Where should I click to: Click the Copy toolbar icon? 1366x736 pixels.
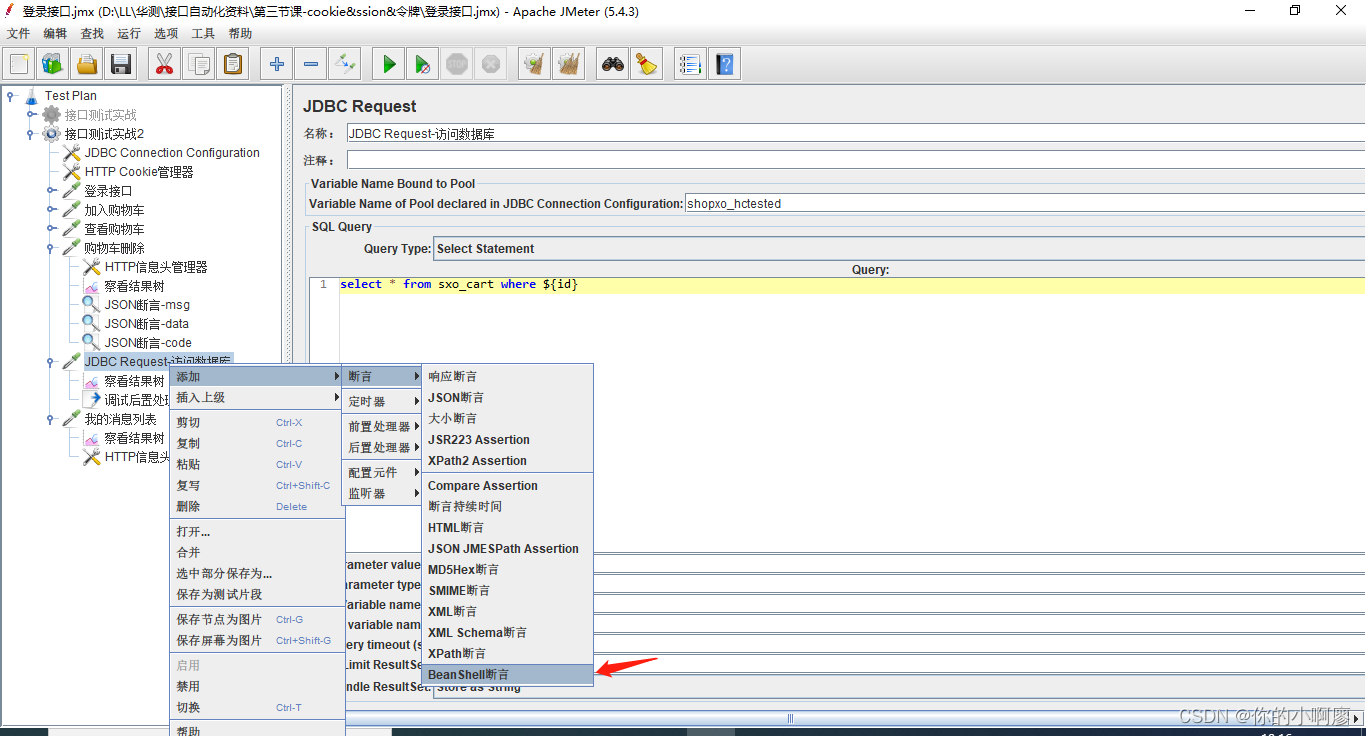coord(199,64)
